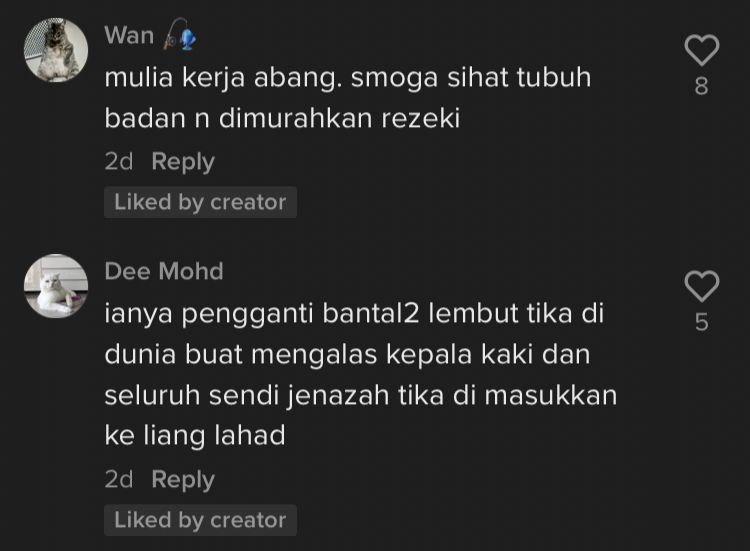Screen dimensions: 750x551
Task: Click the like count 8 under Wan's heart
Action: click(701, 87)
